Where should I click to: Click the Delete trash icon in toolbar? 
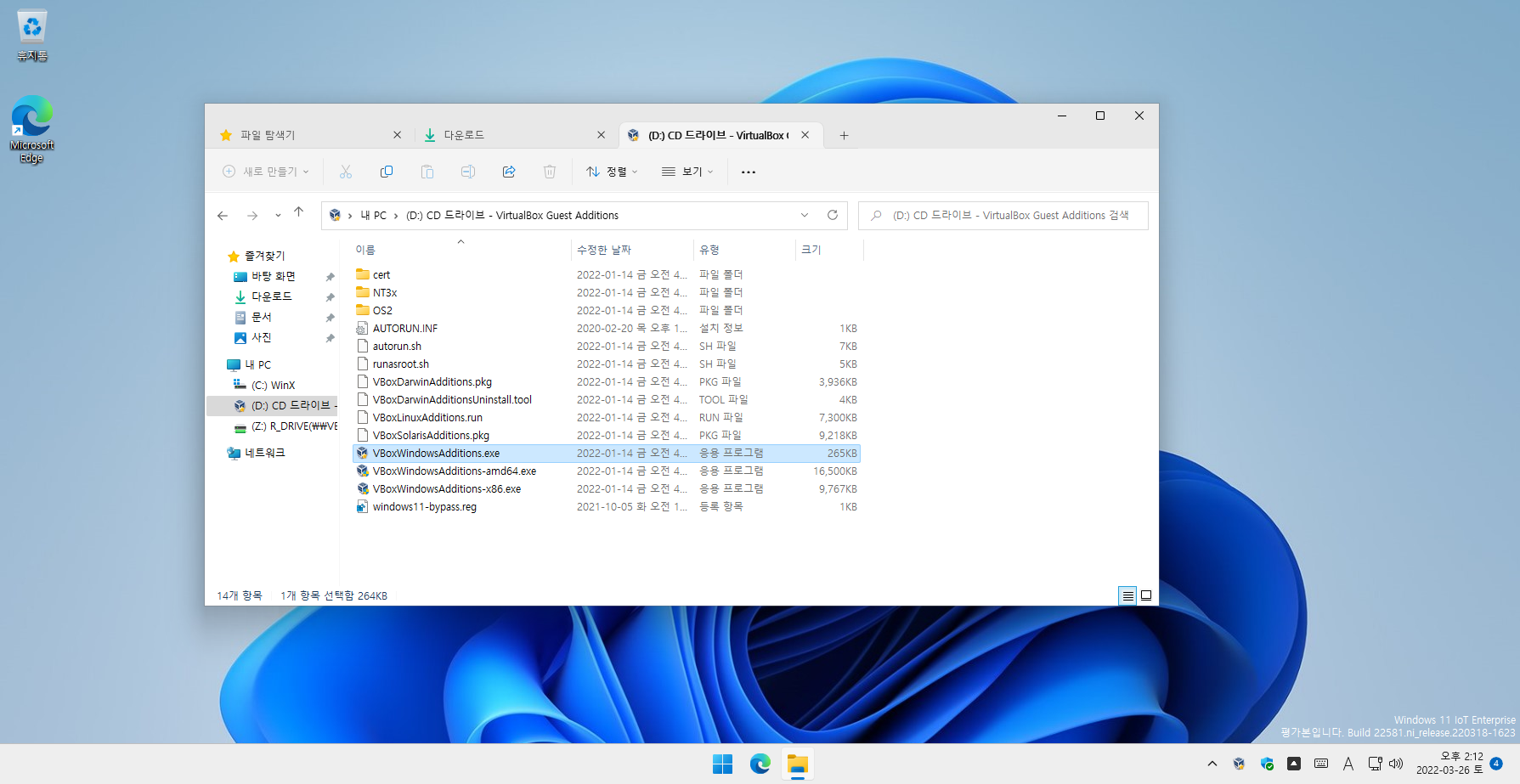coord(550,172)
